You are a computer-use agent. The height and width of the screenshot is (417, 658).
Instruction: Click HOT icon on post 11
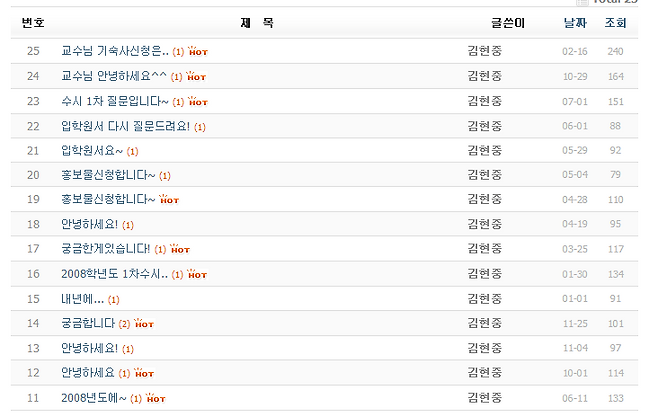155,398
